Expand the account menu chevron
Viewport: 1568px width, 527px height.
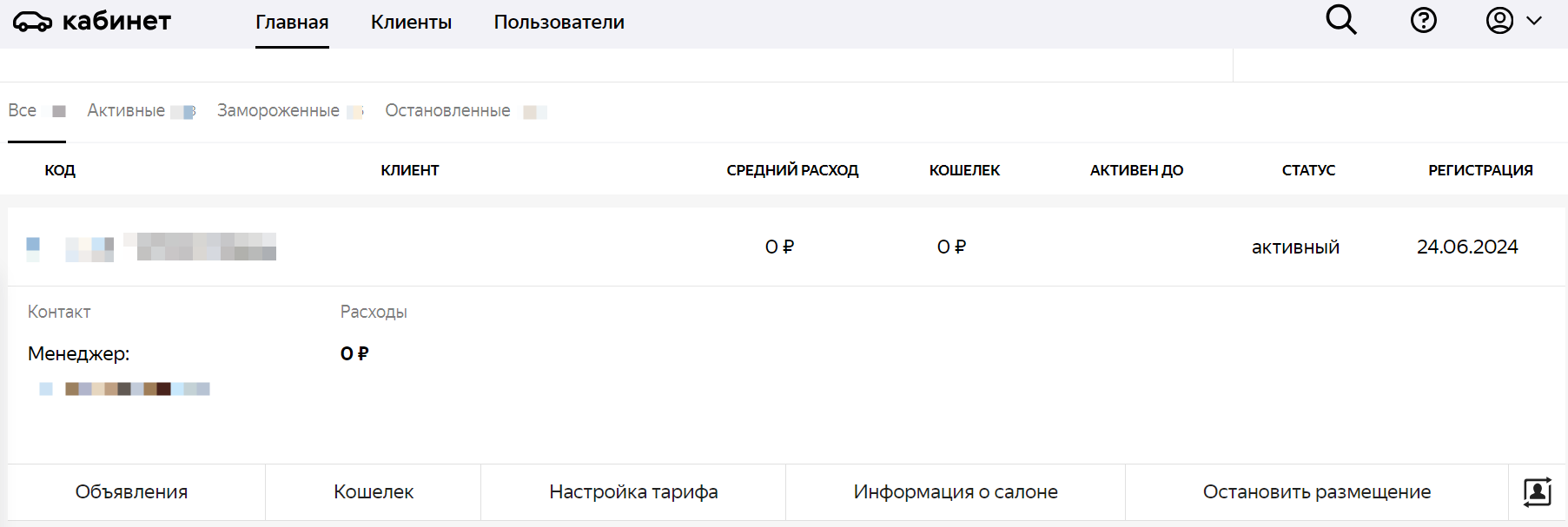(1534, 21)
